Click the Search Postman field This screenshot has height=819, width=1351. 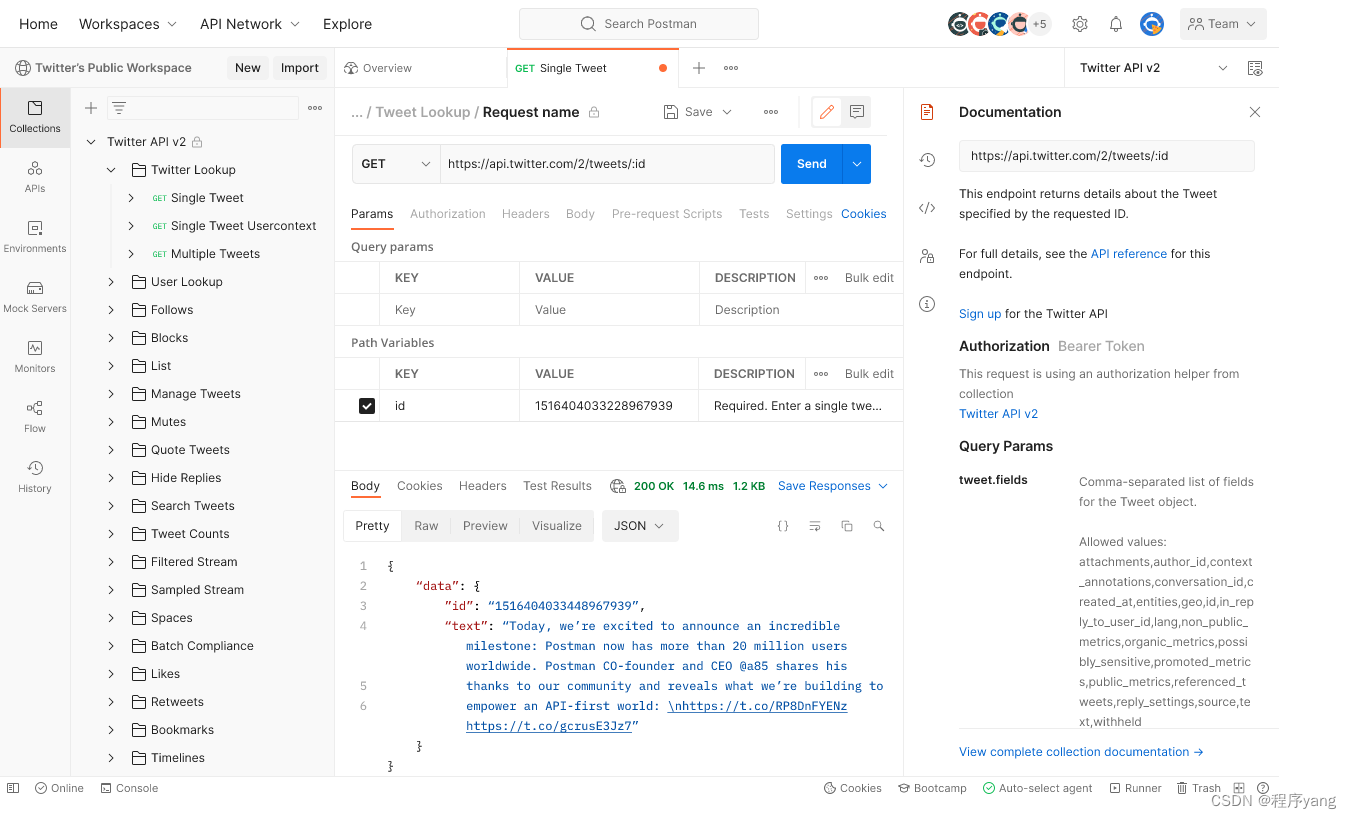click(x=639, y=24)
